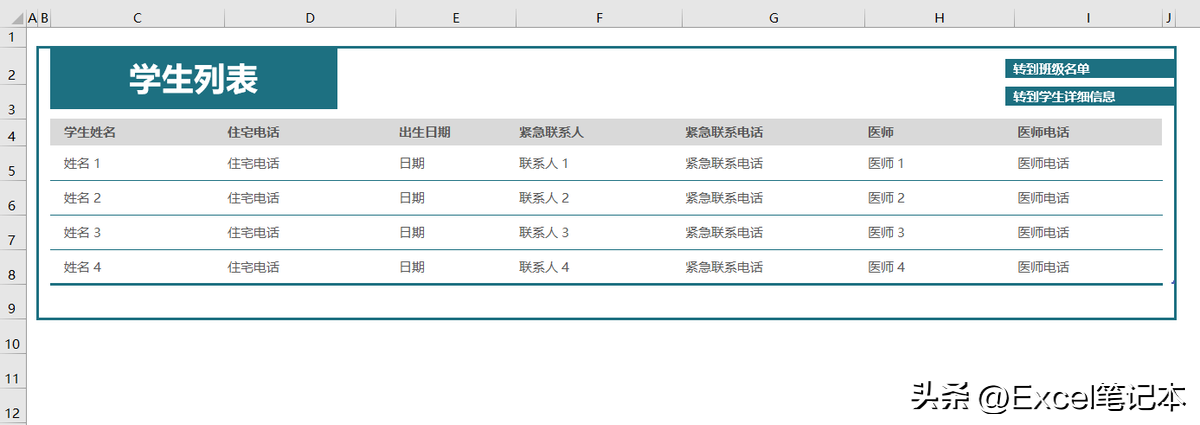
Task: Select 住宅电话 cell in 姓名 1 row
Action: pyautogui.click(x=310, y=163)
